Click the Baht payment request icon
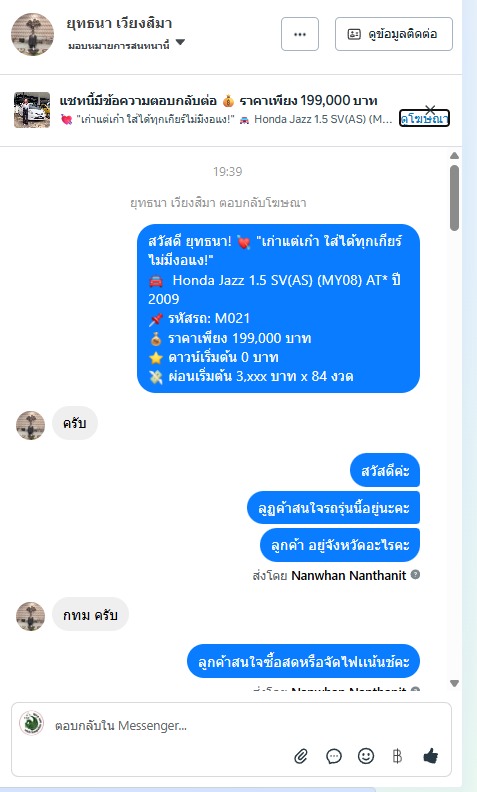Image resolution: width=477 pixels, height=792 pixels. click(x=397, y=756)
